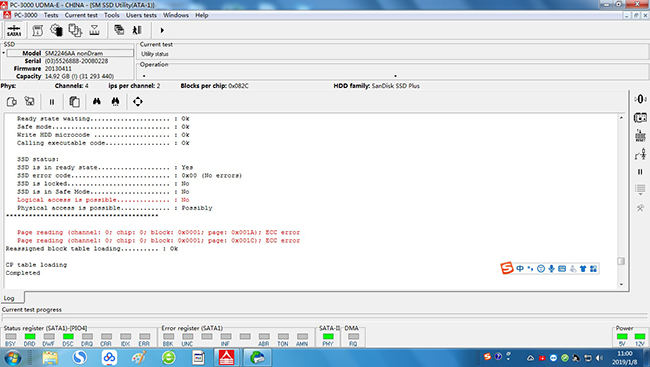
Task: Click the binoculars find icon
Action: (97, 102)
